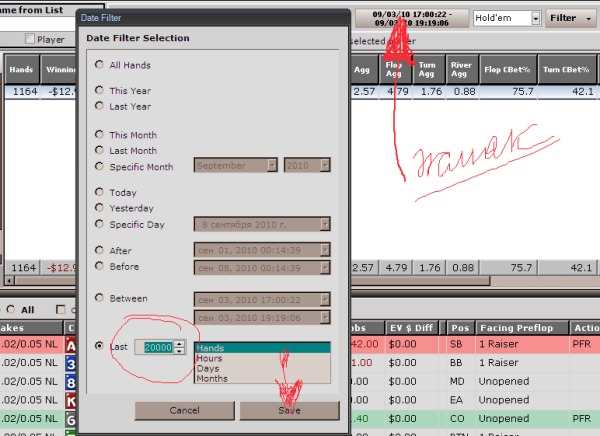Open the date range filter button
The image size is (600, 436).
412,18
